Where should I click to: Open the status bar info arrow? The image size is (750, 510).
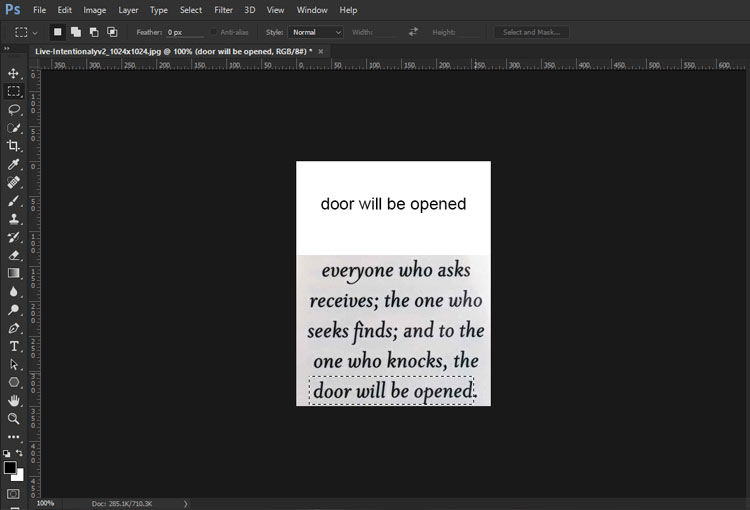point(186,504)
